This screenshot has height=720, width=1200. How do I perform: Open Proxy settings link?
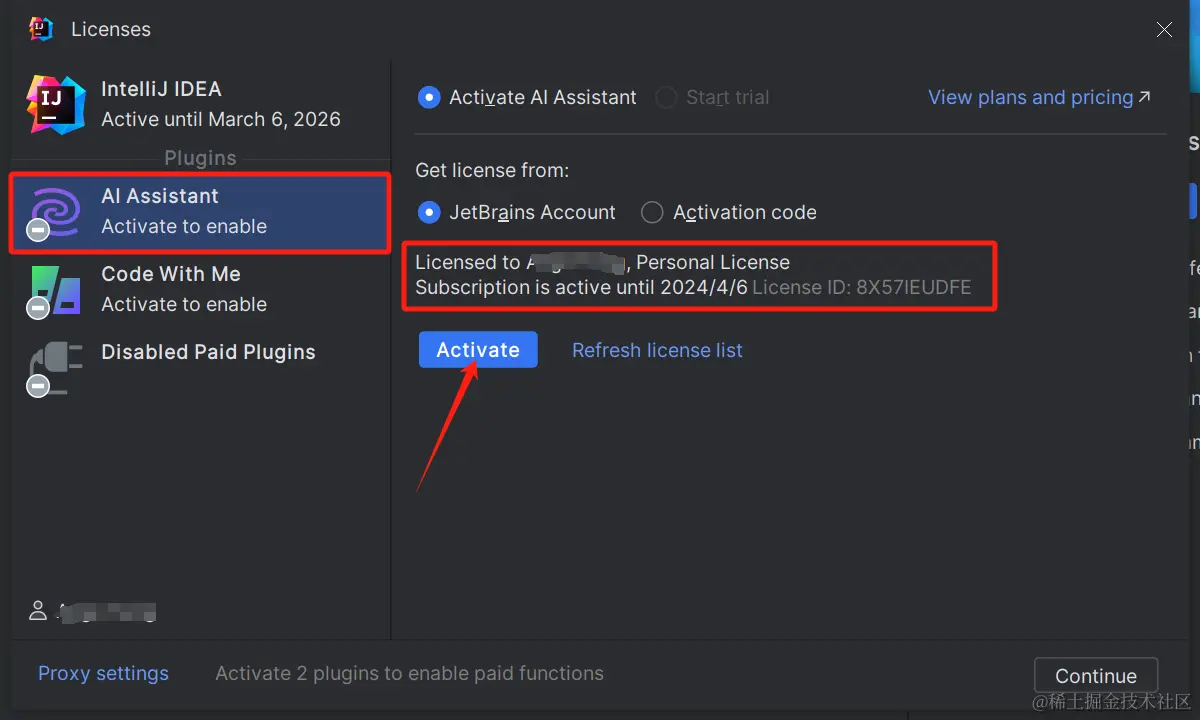[x=103, y=673]
